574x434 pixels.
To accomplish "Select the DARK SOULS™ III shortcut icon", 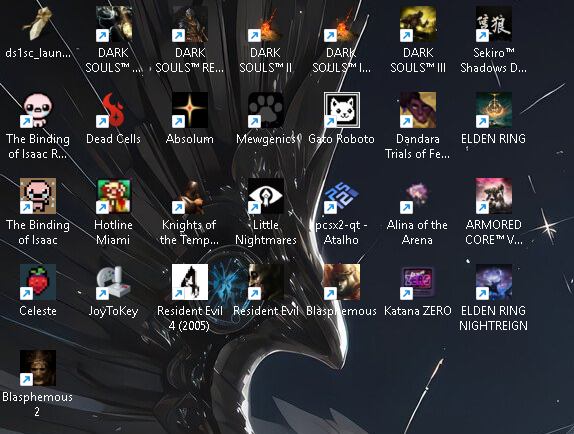I will (x=418, y=24).
